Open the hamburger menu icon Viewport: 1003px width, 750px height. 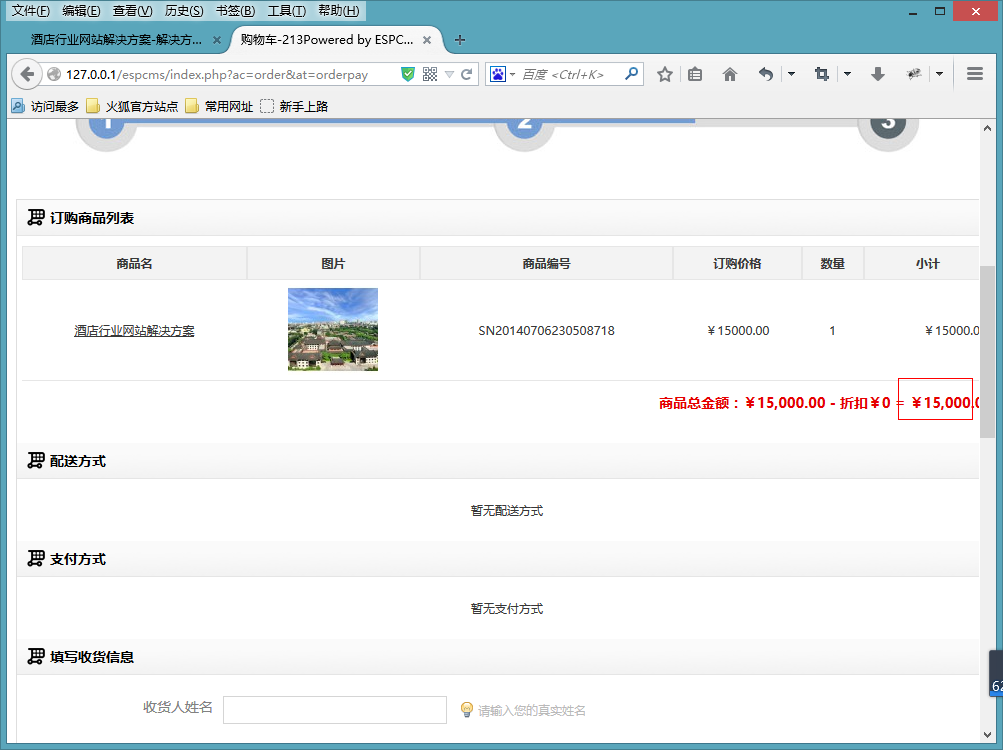click(975, 74)
